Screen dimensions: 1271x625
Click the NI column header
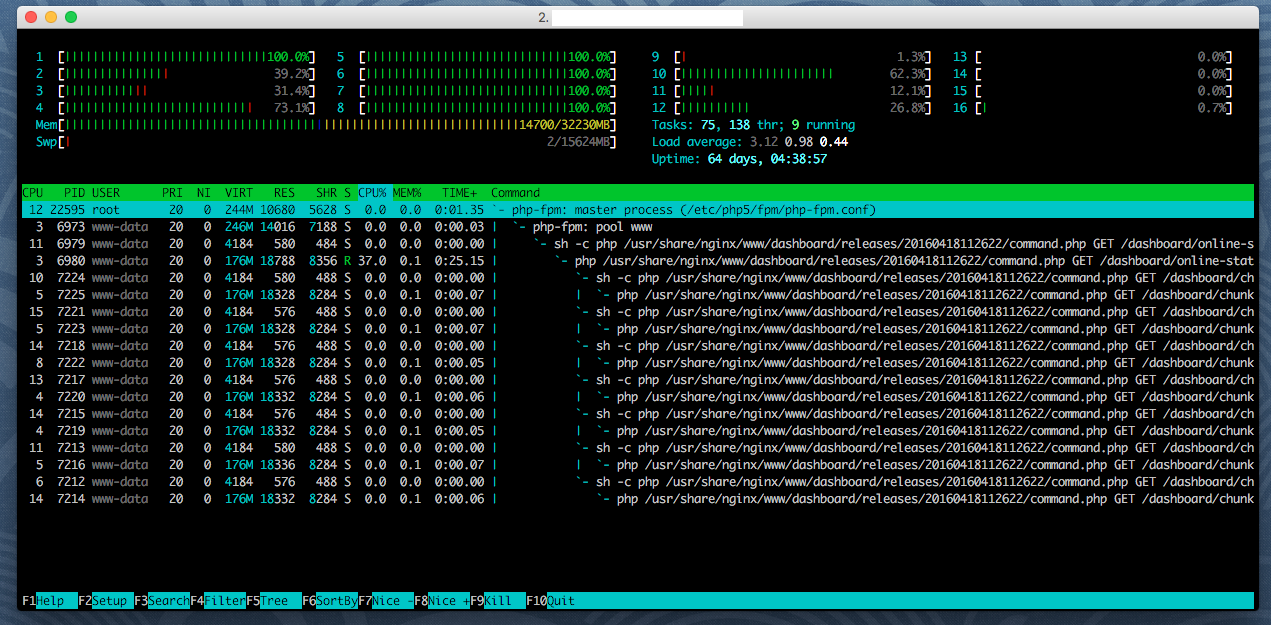[204, 193]
